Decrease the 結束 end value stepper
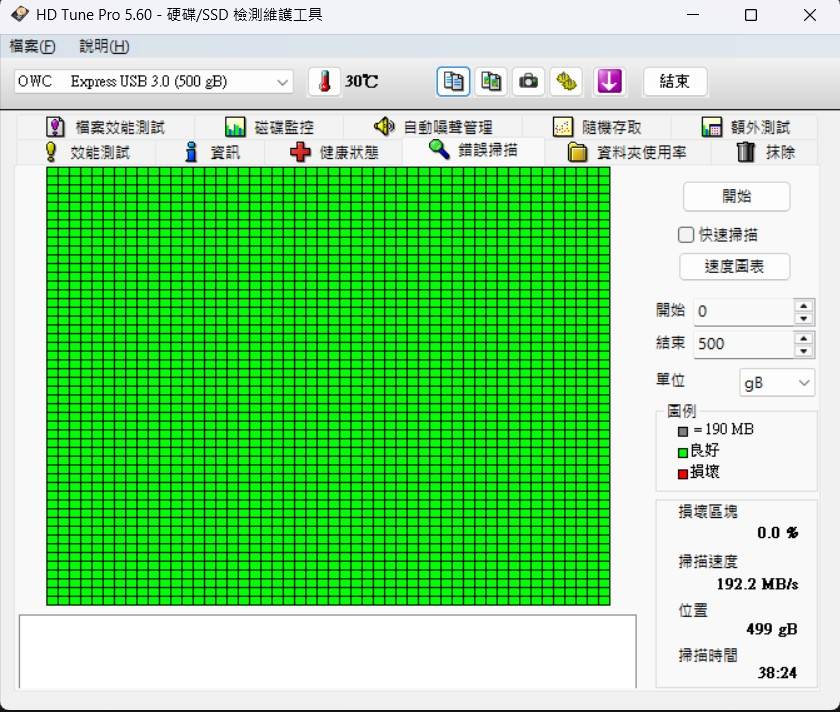840x712 pixels. click(803, 350)
